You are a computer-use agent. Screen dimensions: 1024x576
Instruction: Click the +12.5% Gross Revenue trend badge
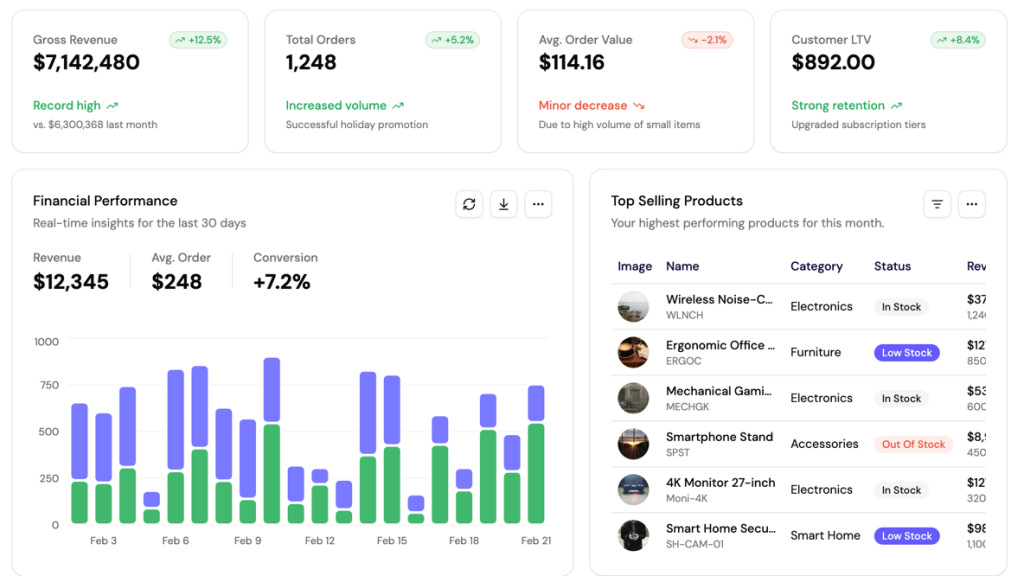[x=198, y=40]
